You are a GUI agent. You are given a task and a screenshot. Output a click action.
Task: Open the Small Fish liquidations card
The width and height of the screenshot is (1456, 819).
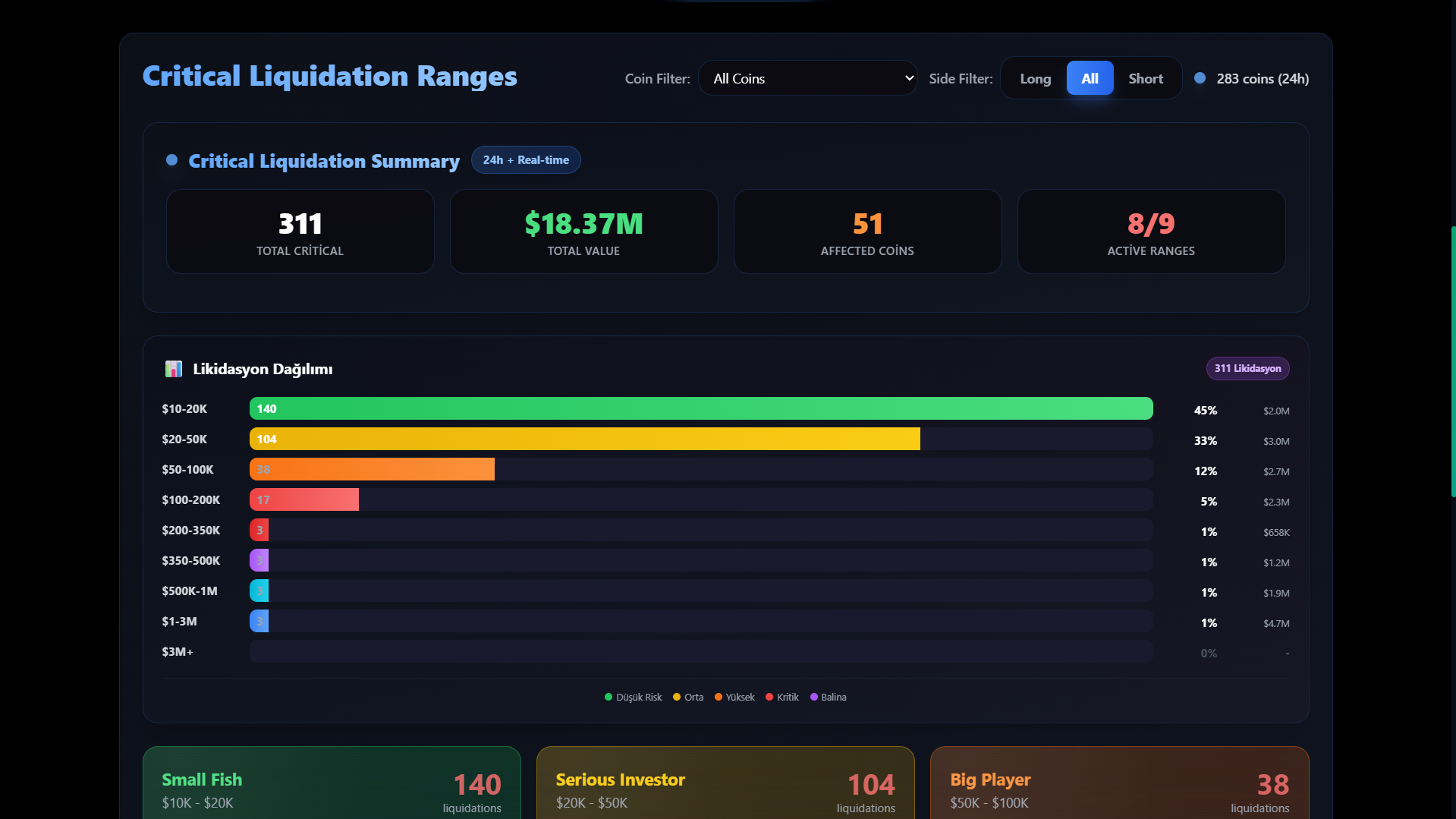point(332,786)
